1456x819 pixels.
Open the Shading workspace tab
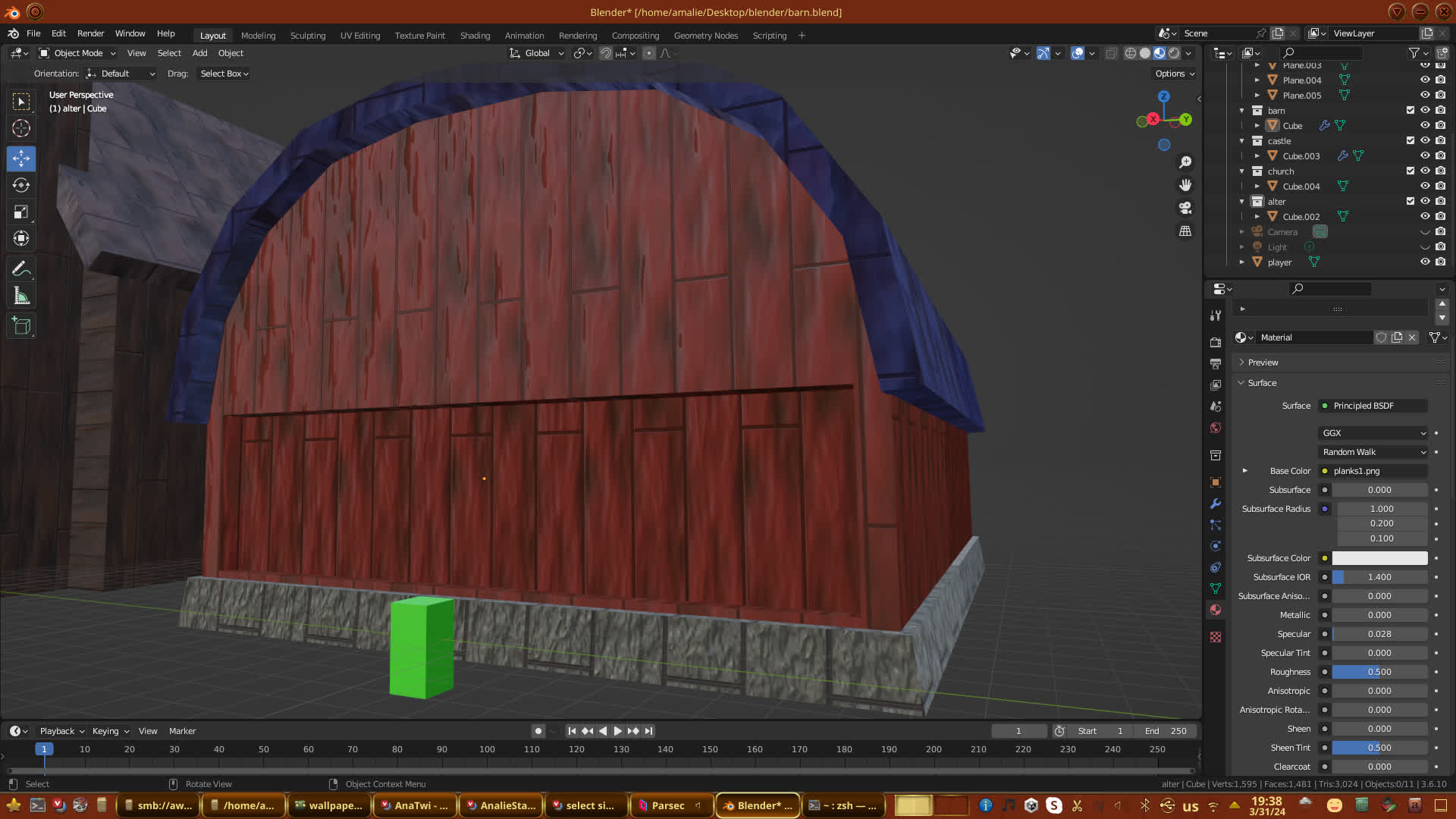475,36
